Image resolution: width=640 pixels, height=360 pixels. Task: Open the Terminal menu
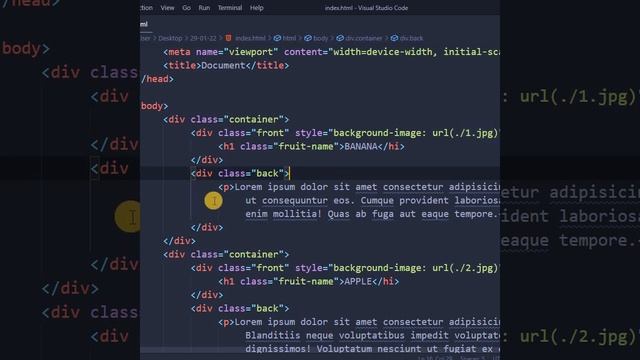(x=230, y=8)
